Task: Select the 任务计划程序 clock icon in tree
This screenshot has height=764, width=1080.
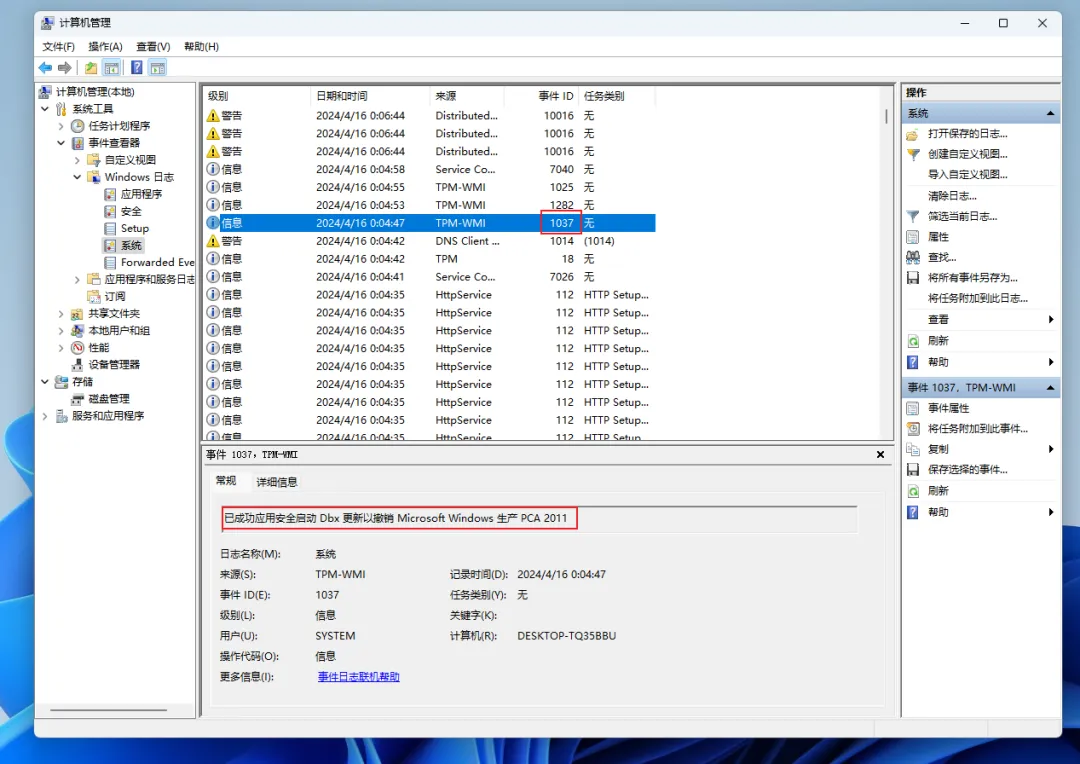Action: [x=78, y=125]
